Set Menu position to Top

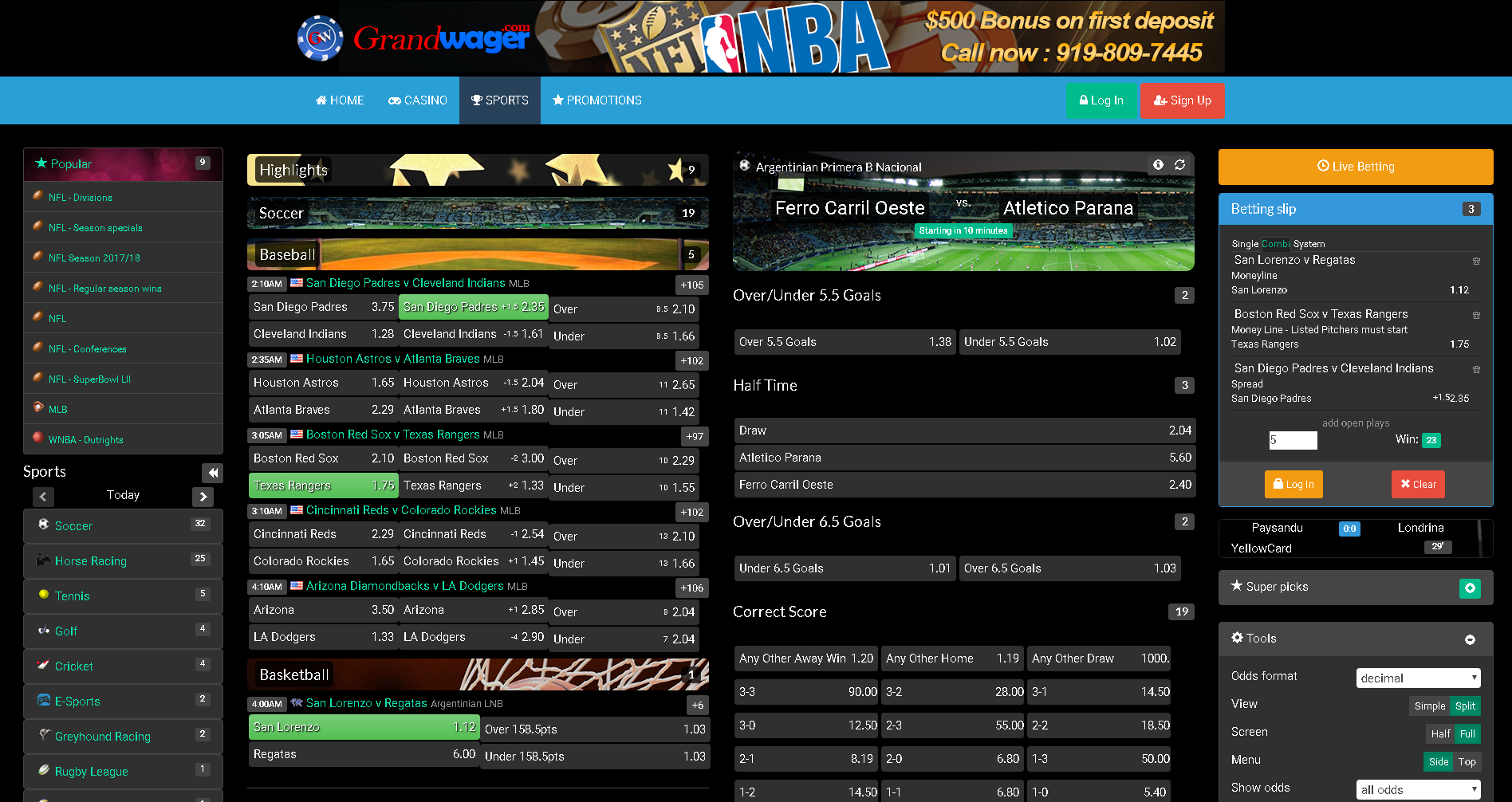coord(1467,761)
